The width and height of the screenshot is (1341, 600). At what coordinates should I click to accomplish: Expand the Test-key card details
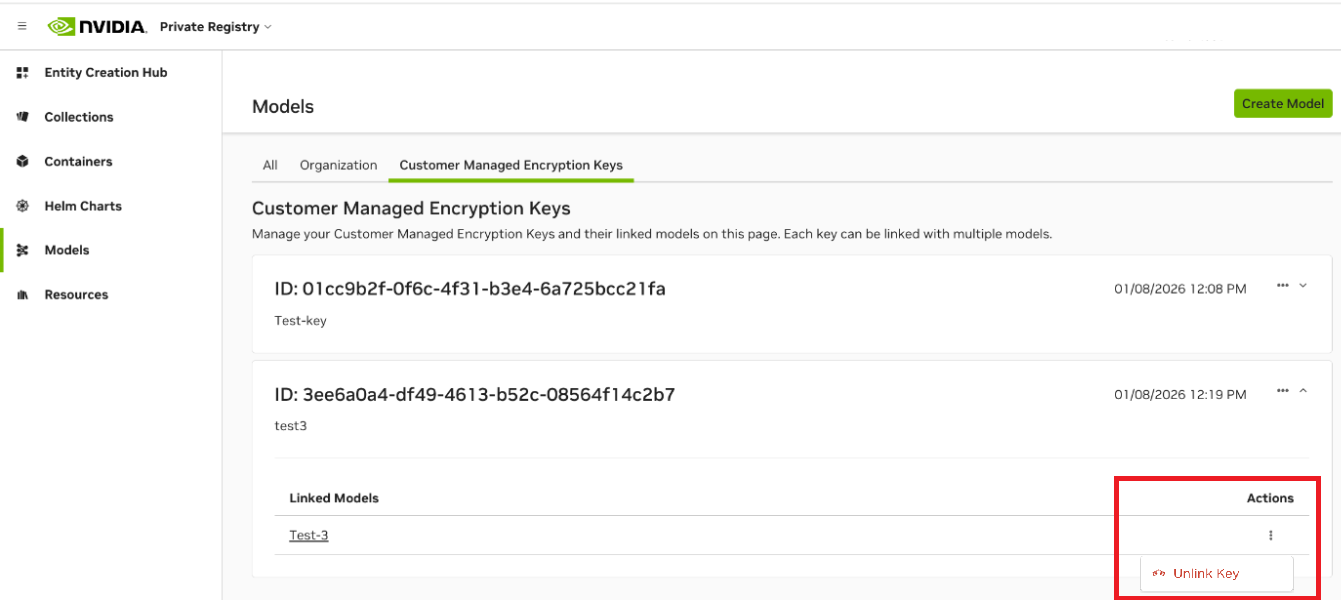pos(1303,285)
